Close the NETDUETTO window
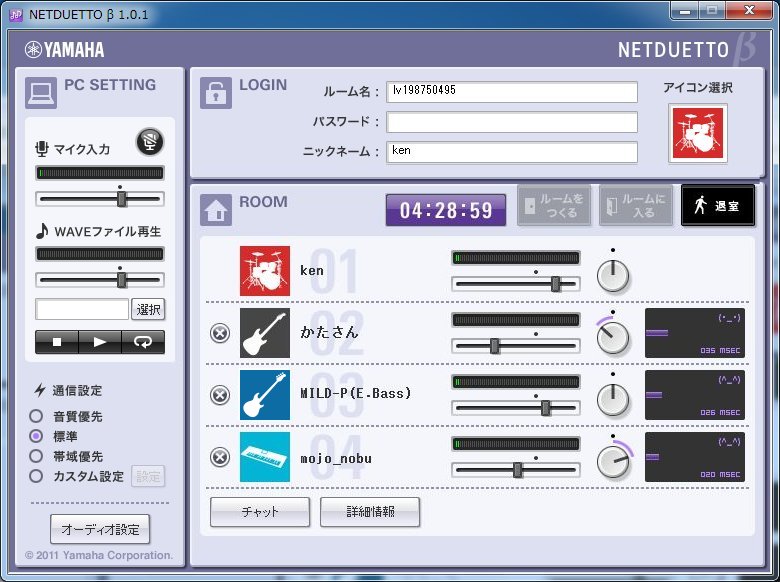 tap(749, 10)
